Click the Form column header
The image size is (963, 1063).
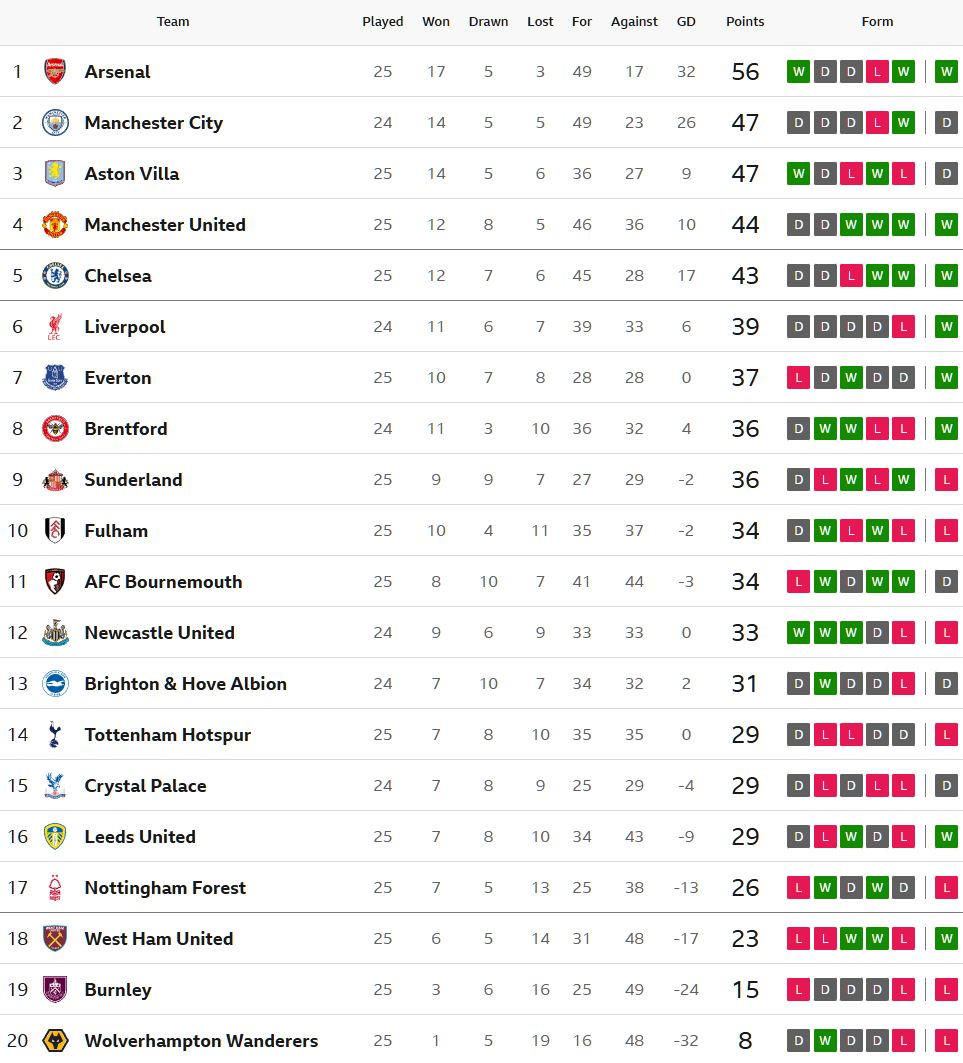point(877,21)
